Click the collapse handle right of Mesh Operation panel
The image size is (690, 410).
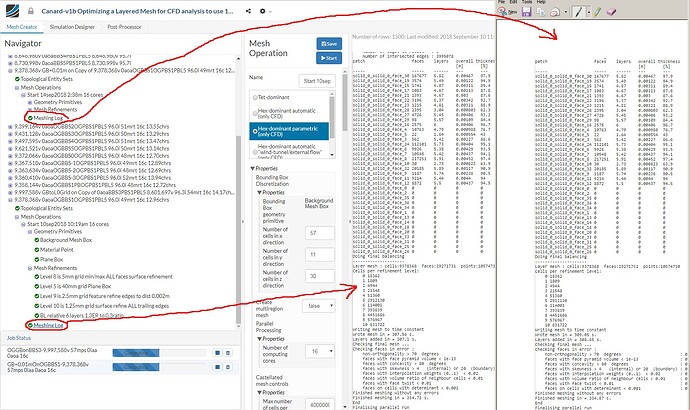coord(350,222)
